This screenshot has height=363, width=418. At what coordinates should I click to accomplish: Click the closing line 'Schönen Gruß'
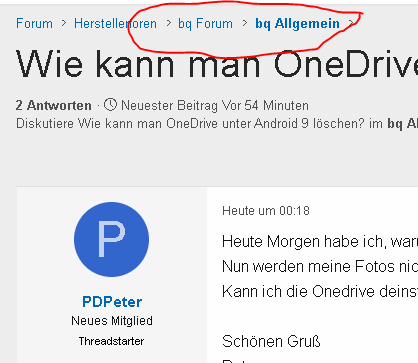pos(271,341)
